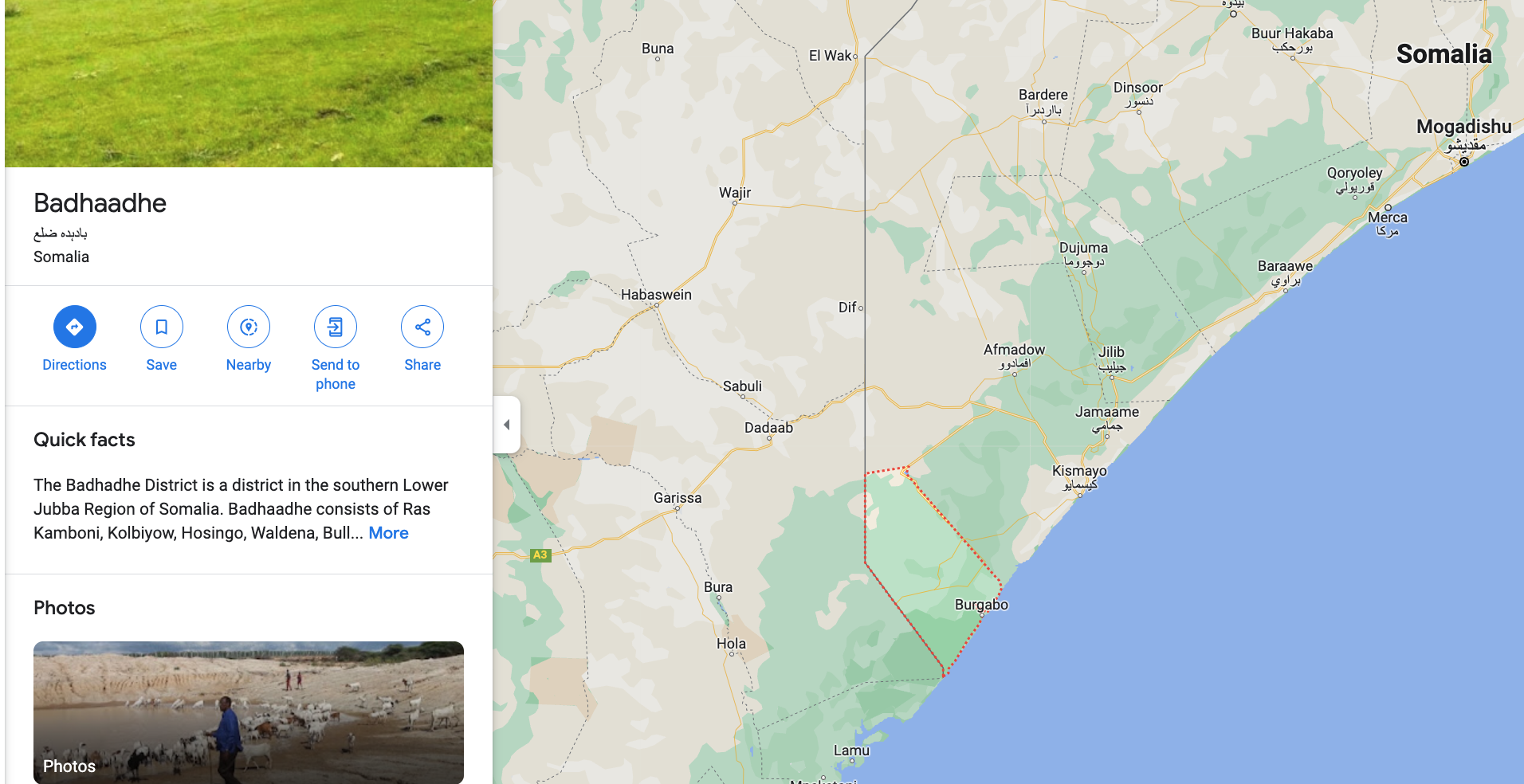Click Jamaame label on the map
Image resolution: width=1524 pixels, height=784 pixels.
pos(1107,412)
